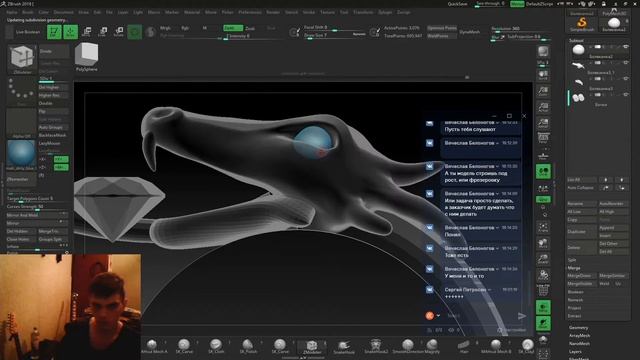Click the Frame icon on right shelf
Screen dimensions: 640x360
(x=543, y=228)
